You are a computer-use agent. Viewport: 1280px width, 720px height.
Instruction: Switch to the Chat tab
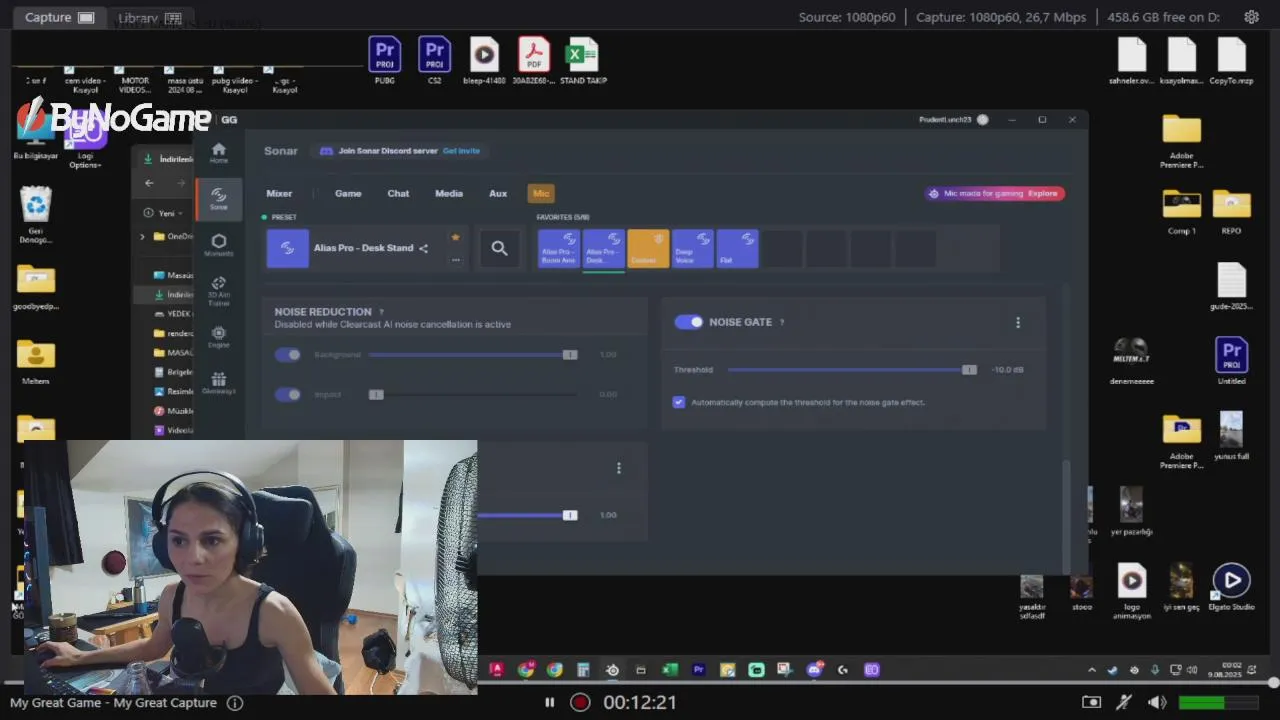[x=398, y=194]
